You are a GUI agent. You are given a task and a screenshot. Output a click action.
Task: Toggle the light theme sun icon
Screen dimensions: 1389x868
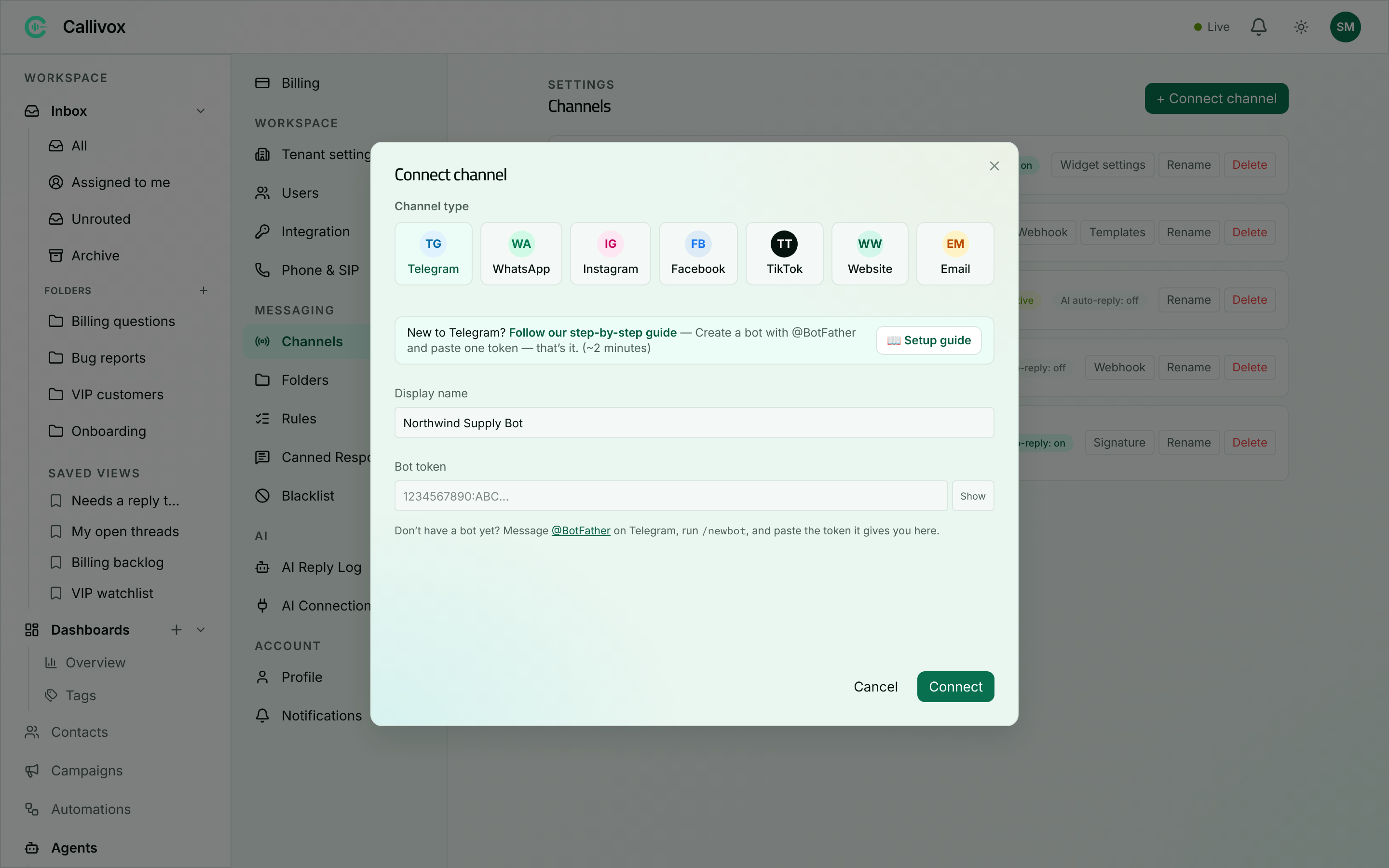click(x=1301, y=27)
